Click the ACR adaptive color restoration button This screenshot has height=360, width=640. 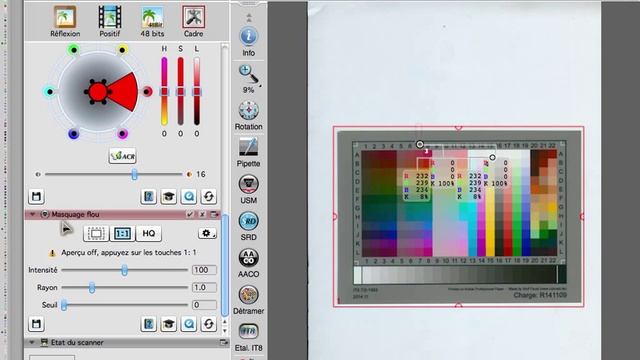click(122, 156)
